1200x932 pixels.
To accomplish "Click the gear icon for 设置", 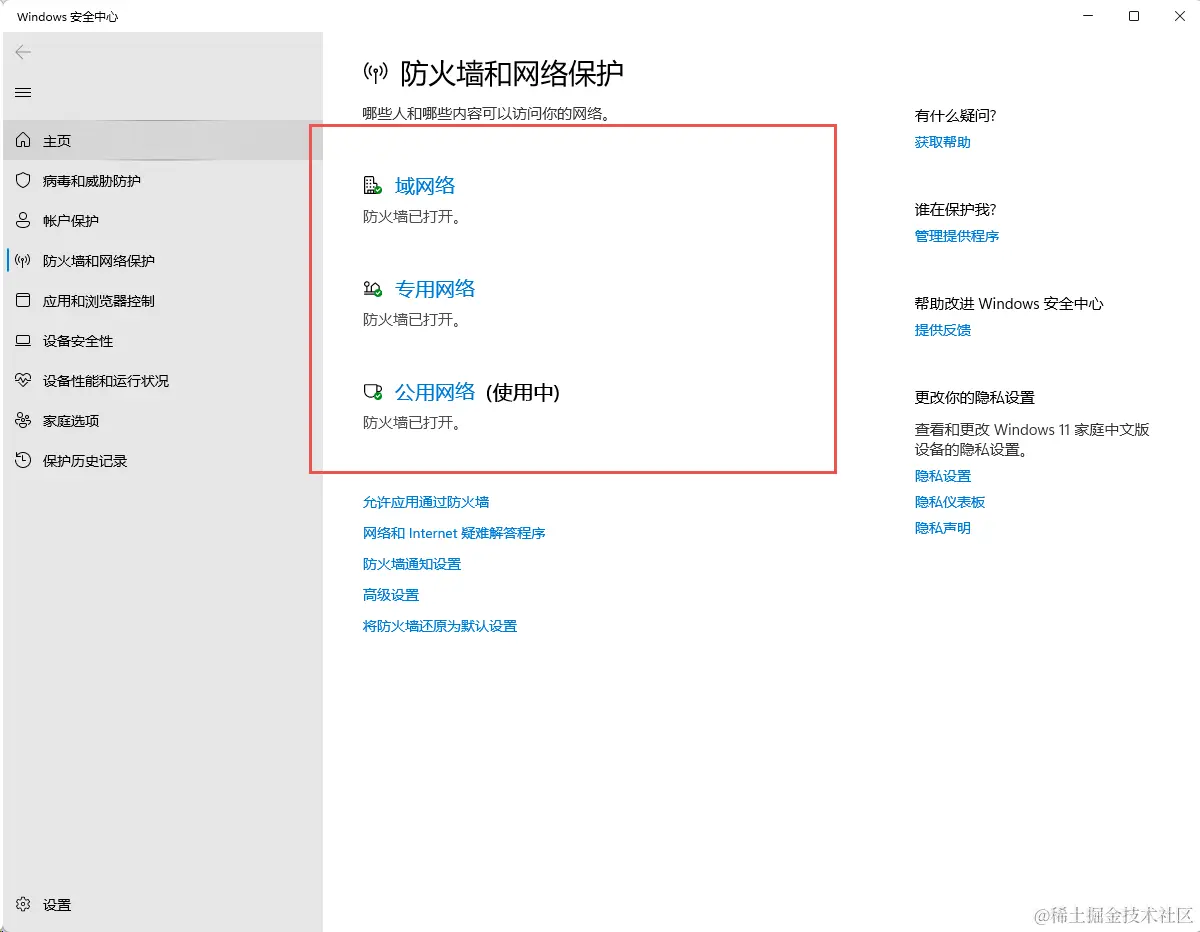I will click(x=23, y=905).
